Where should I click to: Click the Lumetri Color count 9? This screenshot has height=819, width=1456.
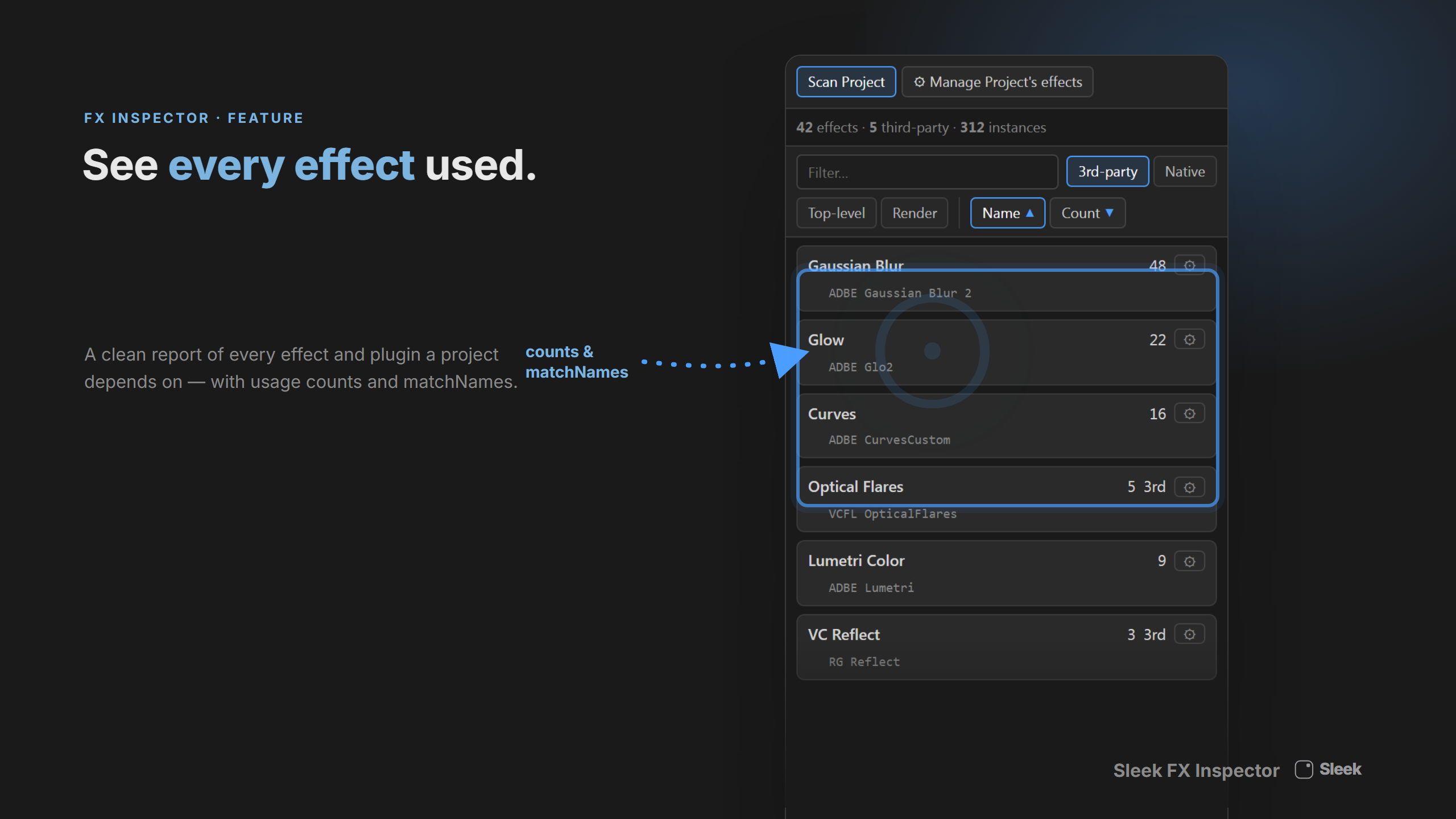[1161, 561]
